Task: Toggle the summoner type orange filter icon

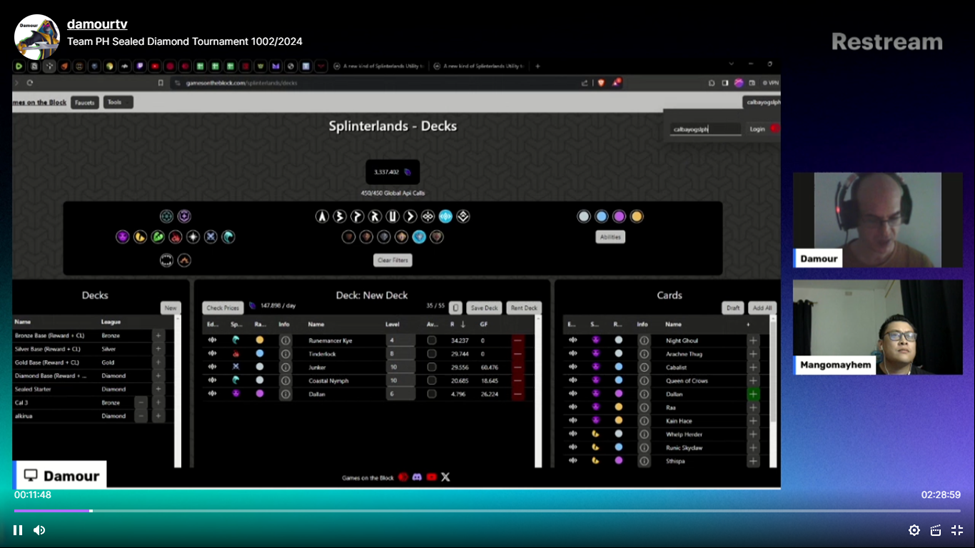Action: (184, 260)
